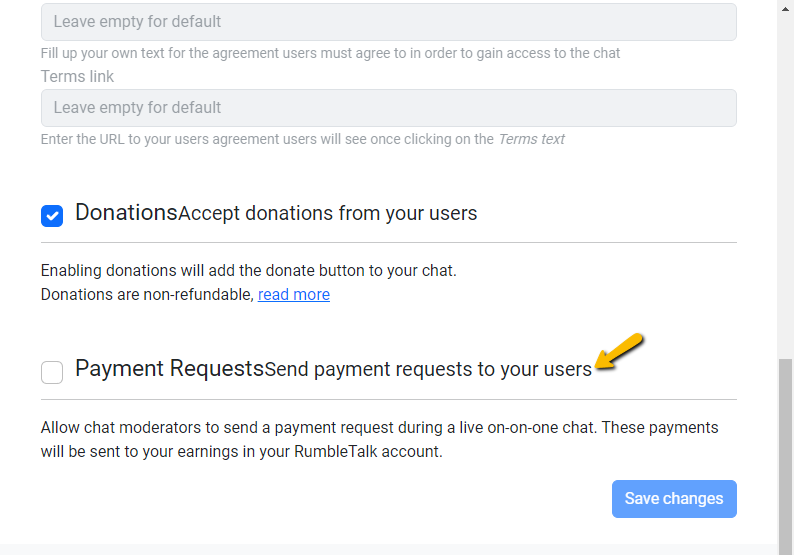
Task: Click the 'Enabling donations will add' description
Action: click(x=248, y=271)
